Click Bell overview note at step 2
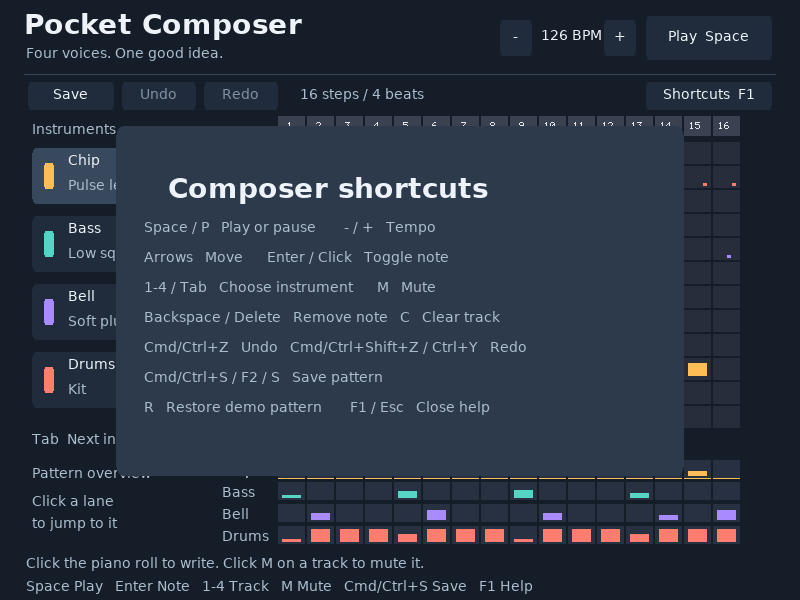The image size is (800, 600). tap(320, 514)
